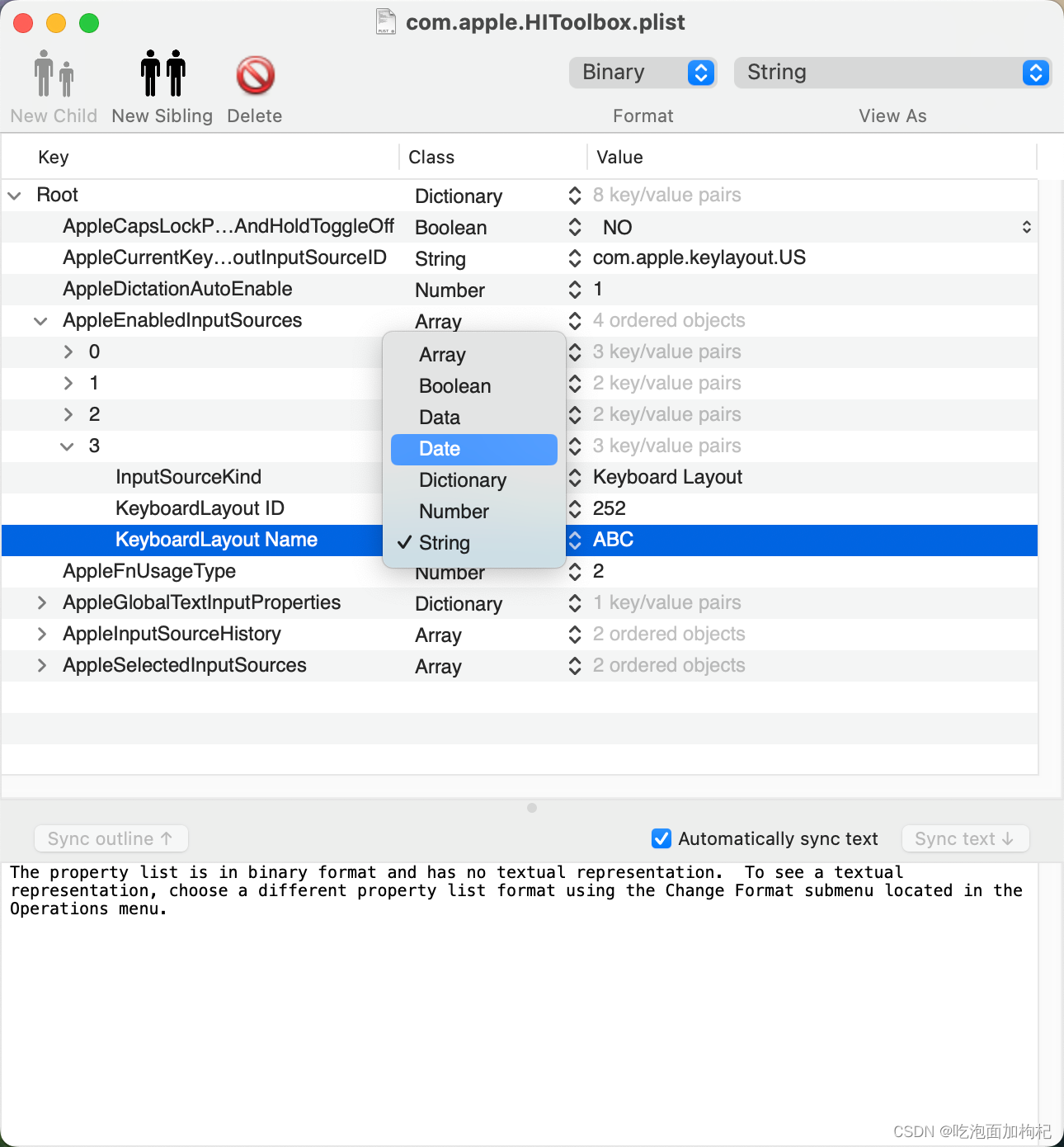Open class stepper for InputSourceKind row
The image size is (1064, 1147).
(575, 478)
